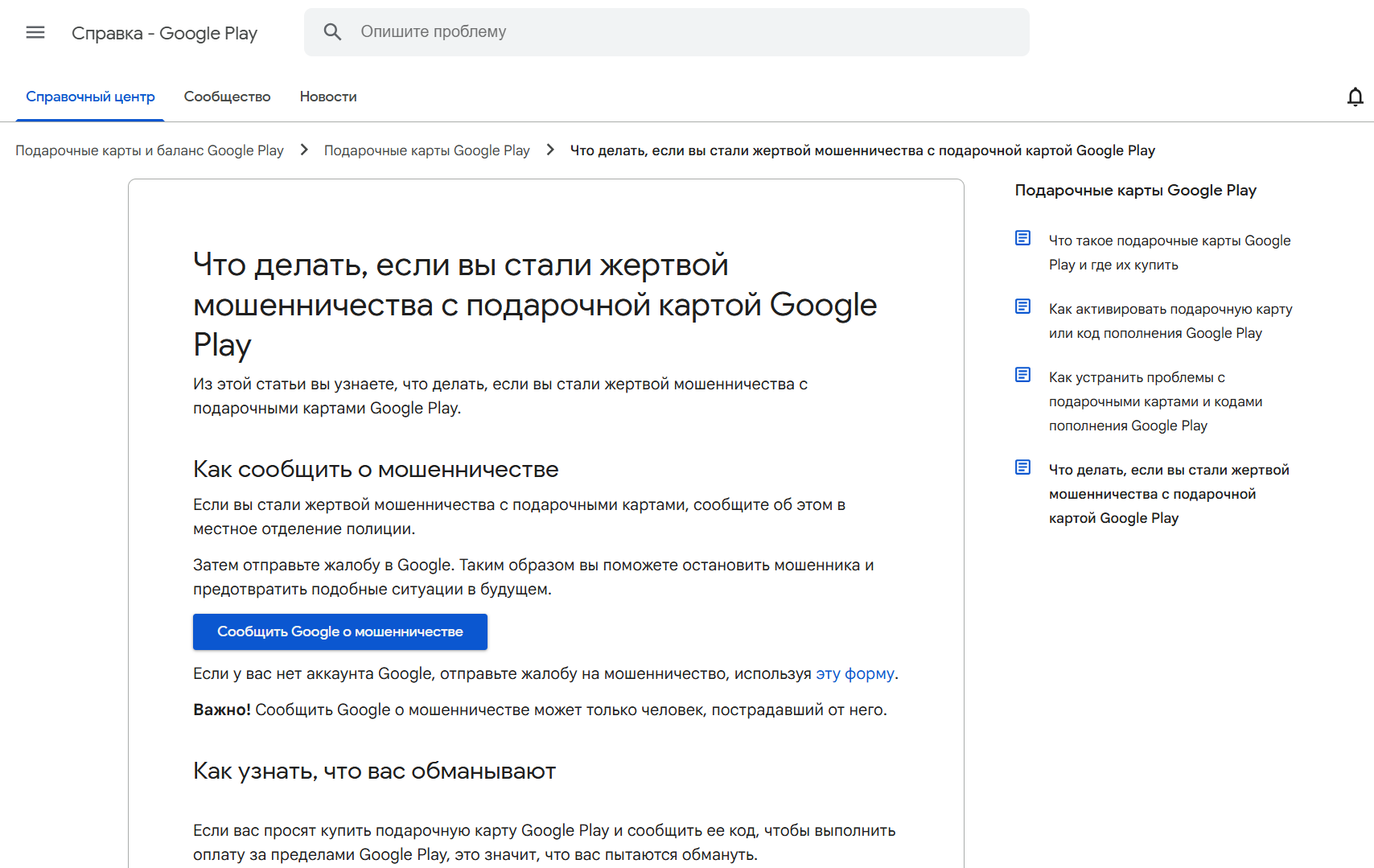Open the notifications bell
The image size is (1374, 868).
click(x=1355, y=97)
